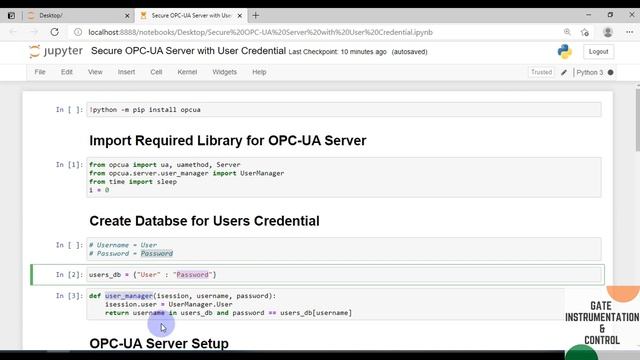
Task: Click the zoom magnifier icon in the address bar
Action: point(567,32)
